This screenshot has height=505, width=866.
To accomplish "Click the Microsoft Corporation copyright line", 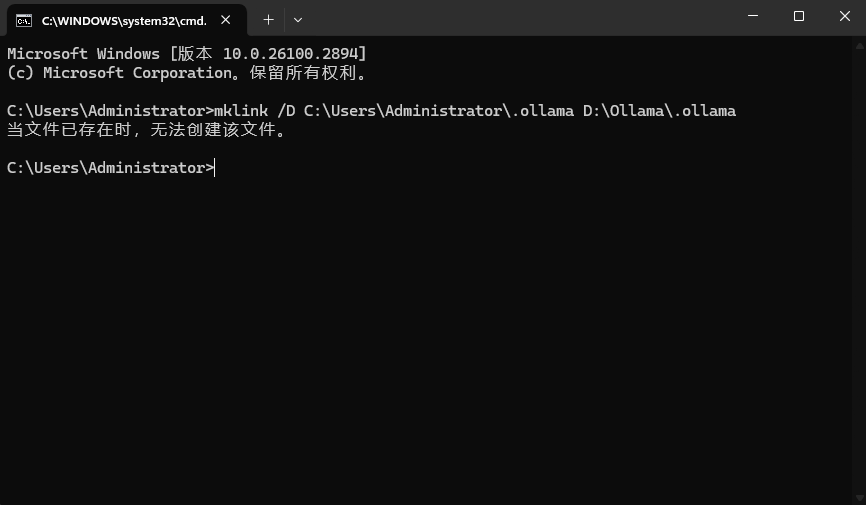I will [187, 73].
